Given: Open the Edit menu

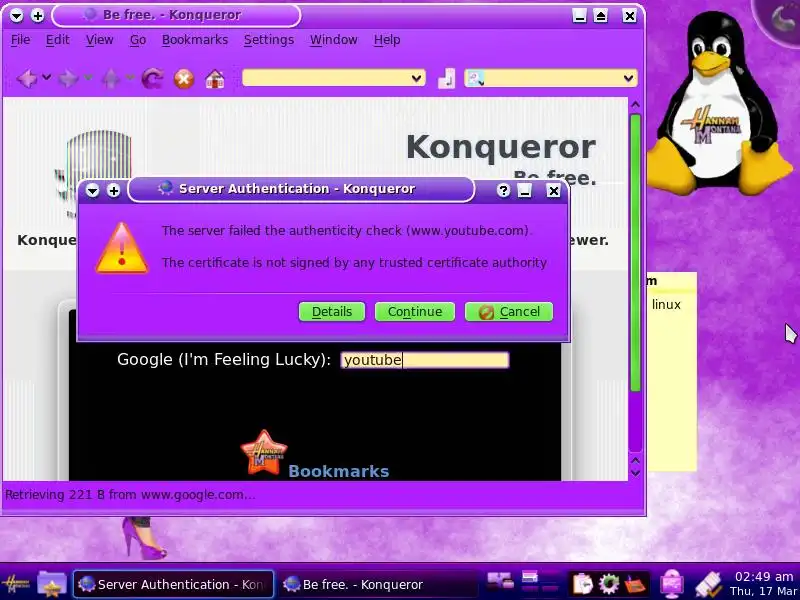Looking at the screenshot, I should point(57,40).
